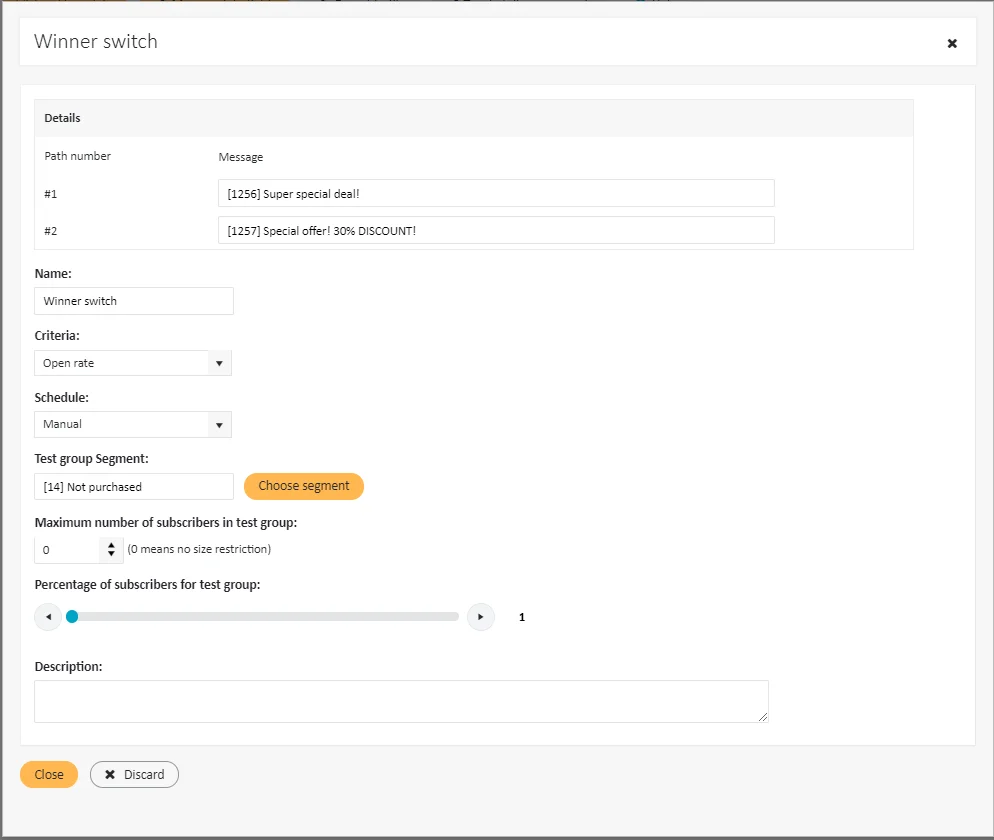Click the Details panel header

[x=474, y=118]
